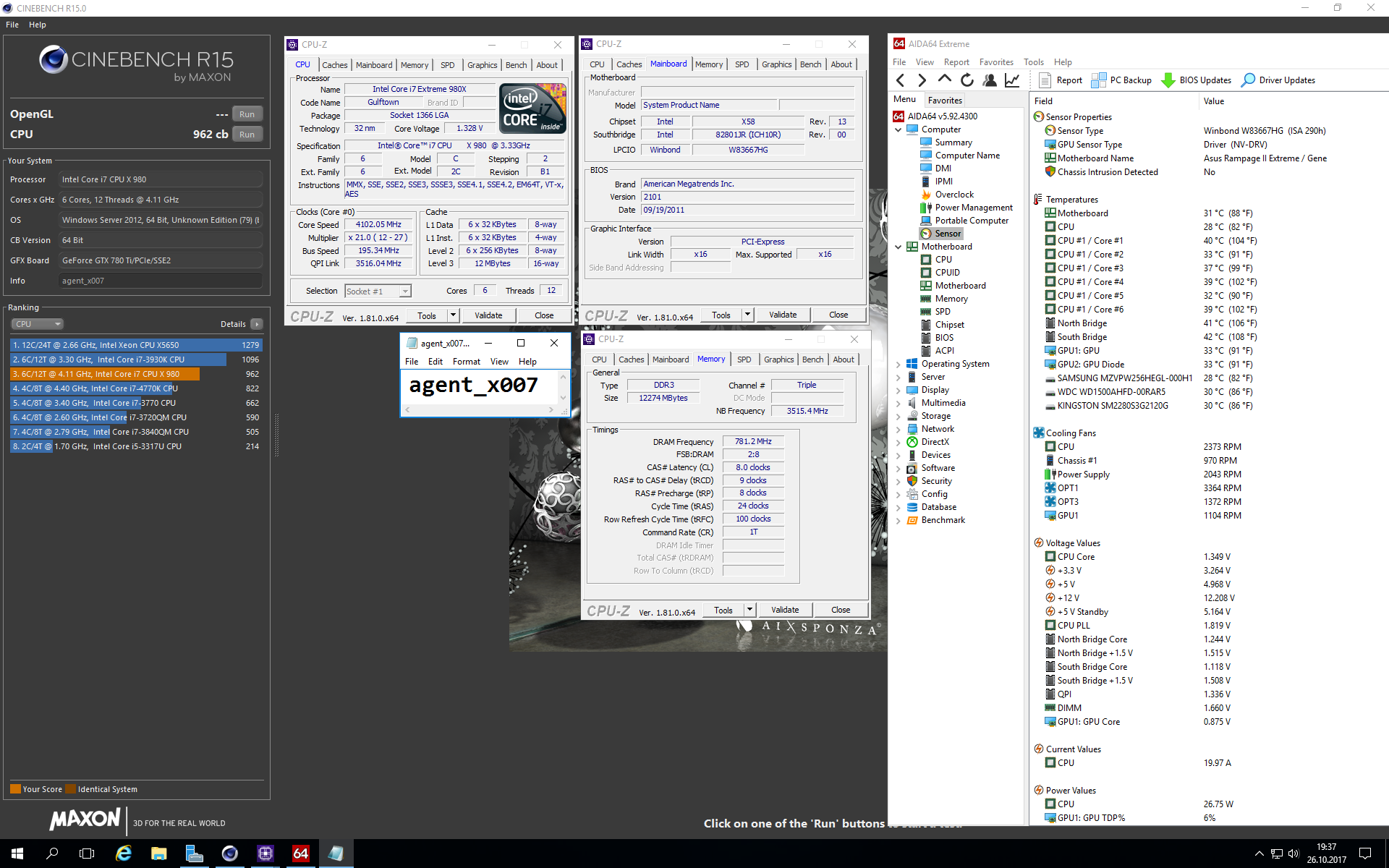
Task: Expand Benchmark tree node
Action: pyautogui.click(x=899, y=520)
